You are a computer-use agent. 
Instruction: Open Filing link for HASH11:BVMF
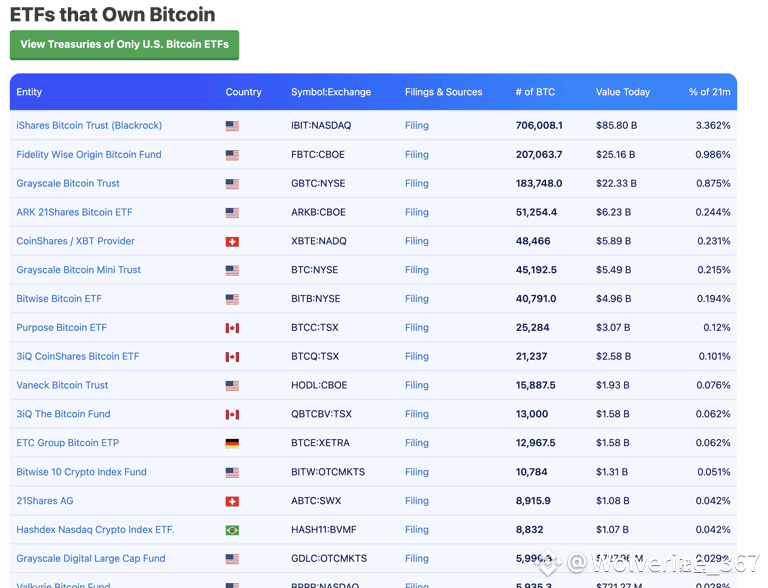(x=417, y=530)
